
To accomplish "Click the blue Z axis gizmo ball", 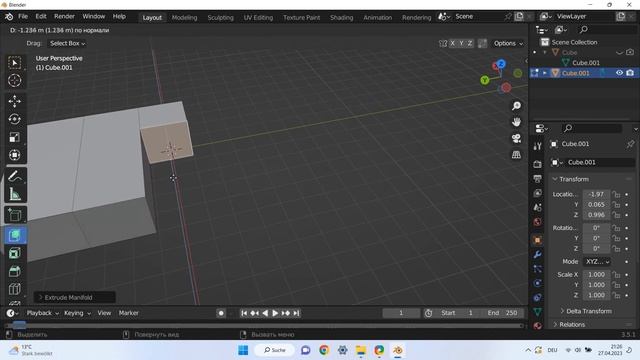I will tap(501, 64).
